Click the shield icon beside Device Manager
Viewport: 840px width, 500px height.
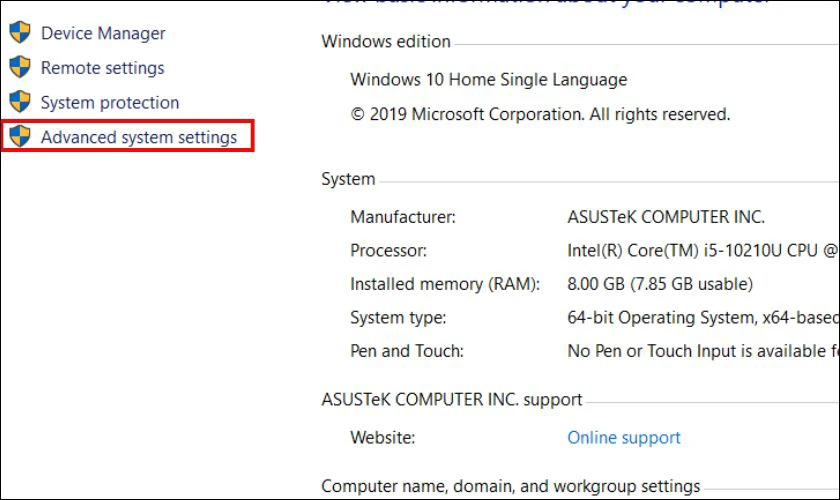[x=20, y=32]
